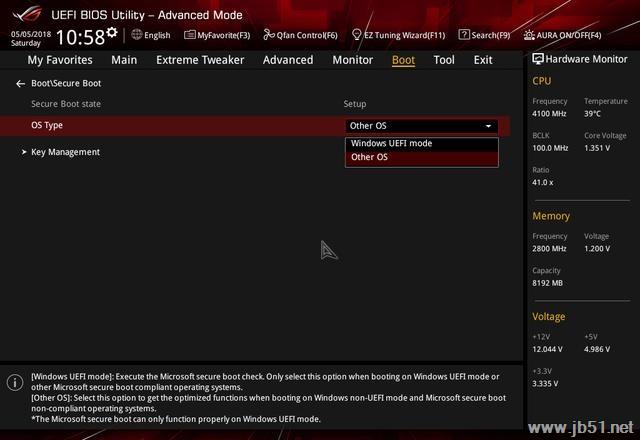Click +5V reading 4.986 V

[x=597, y=349]
